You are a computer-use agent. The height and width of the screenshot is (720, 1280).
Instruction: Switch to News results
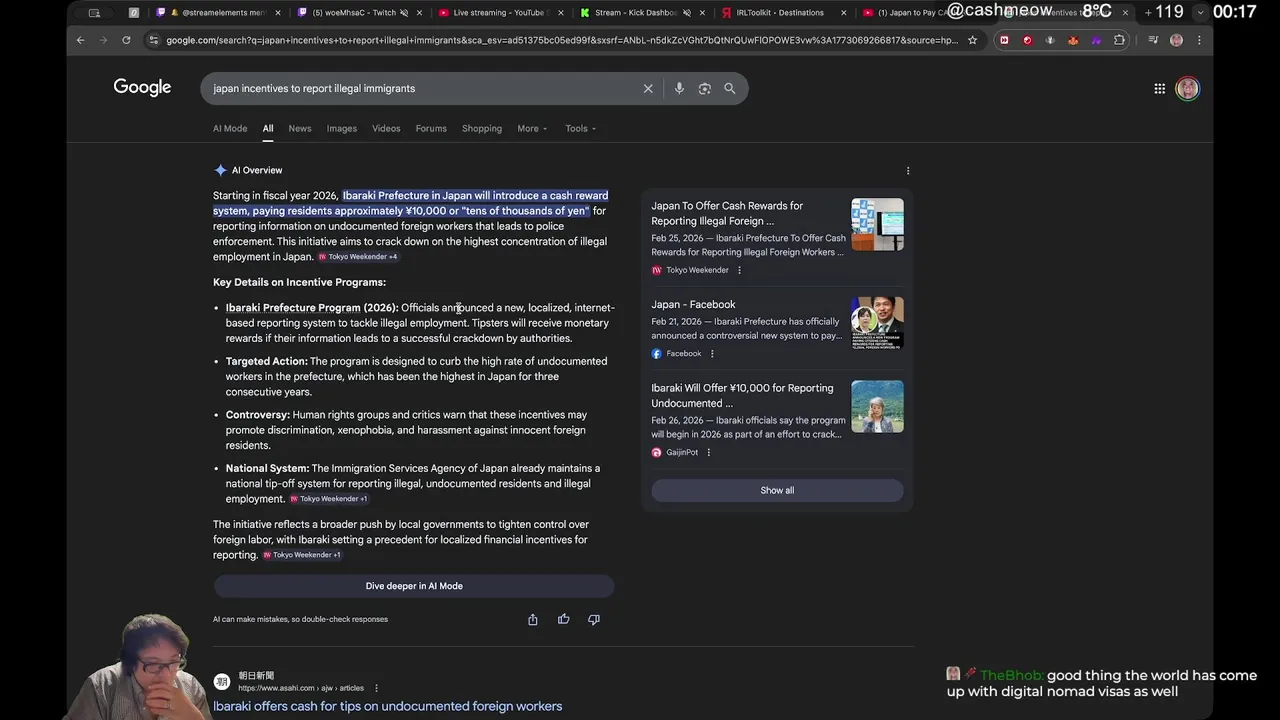pyautogui.click(x=300, y=128)
